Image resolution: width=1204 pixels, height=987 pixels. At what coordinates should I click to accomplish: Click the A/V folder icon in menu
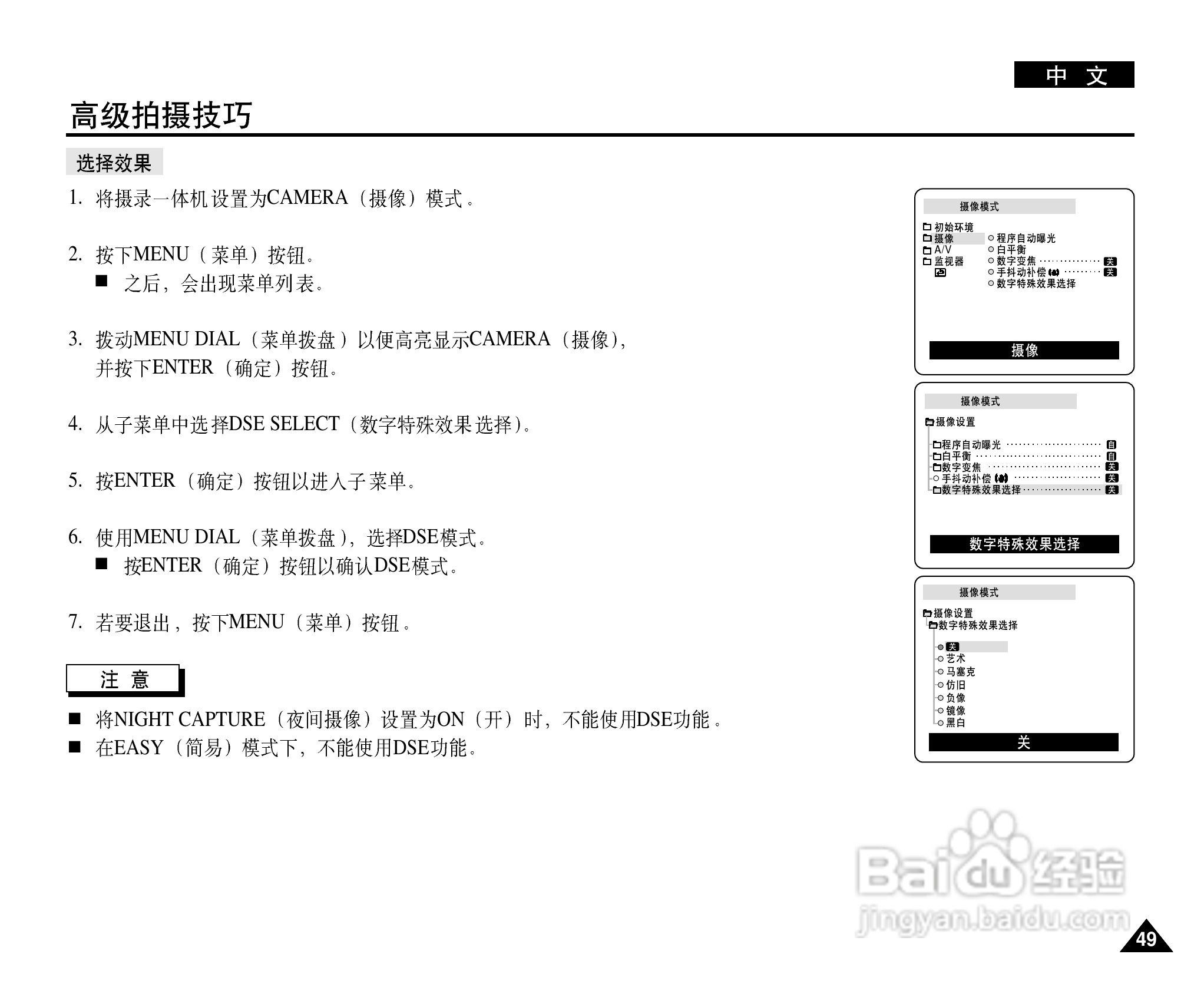[x=927, y=250]
